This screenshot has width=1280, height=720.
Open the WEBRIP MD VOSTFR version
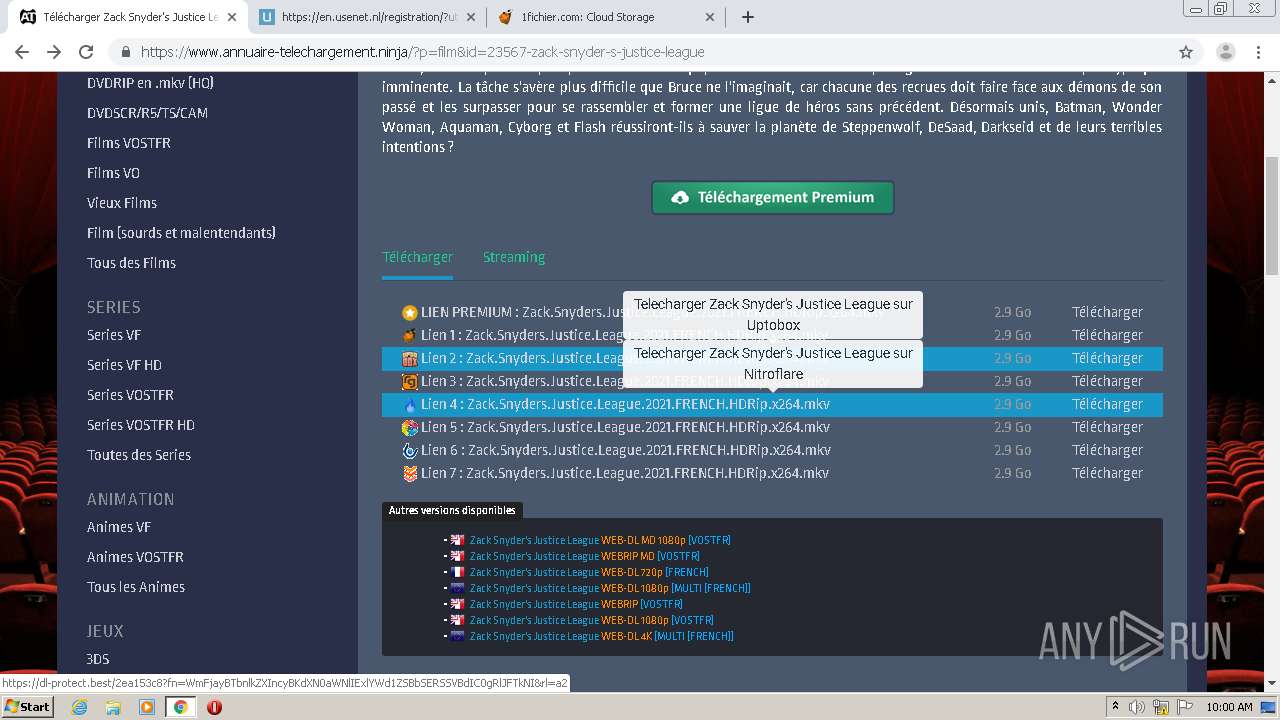point(584,556)
